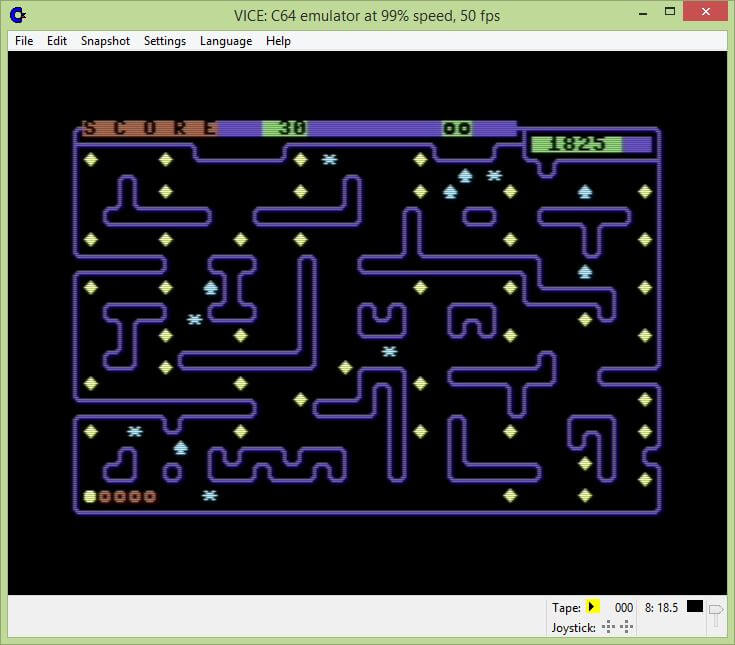The width and height of the screenshot is (735, 645).
Task: Open the Help menu
Action: [278, 41]
